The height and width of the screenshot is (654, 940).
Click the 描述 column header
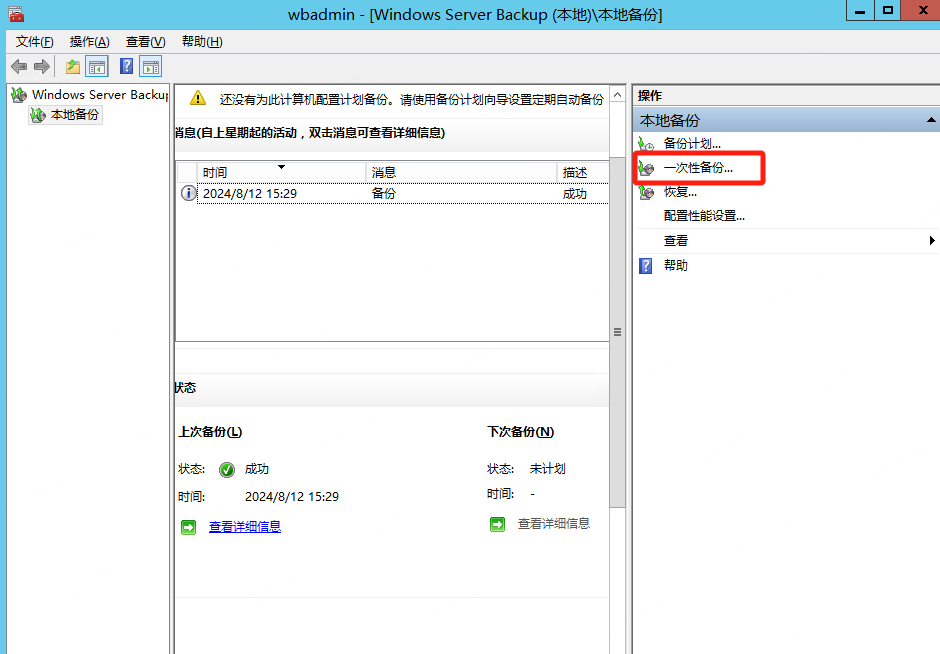pos(582,173)
